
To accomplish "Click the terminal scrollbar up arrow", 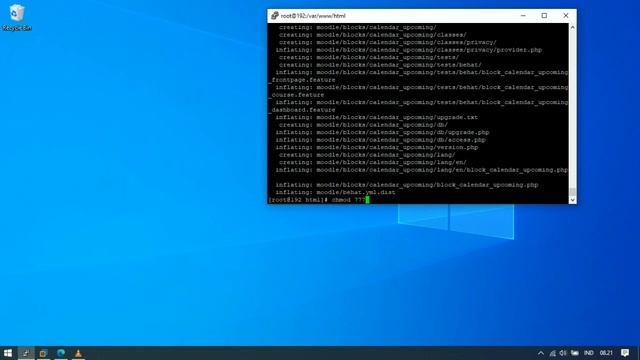I will tap(572, 27).
